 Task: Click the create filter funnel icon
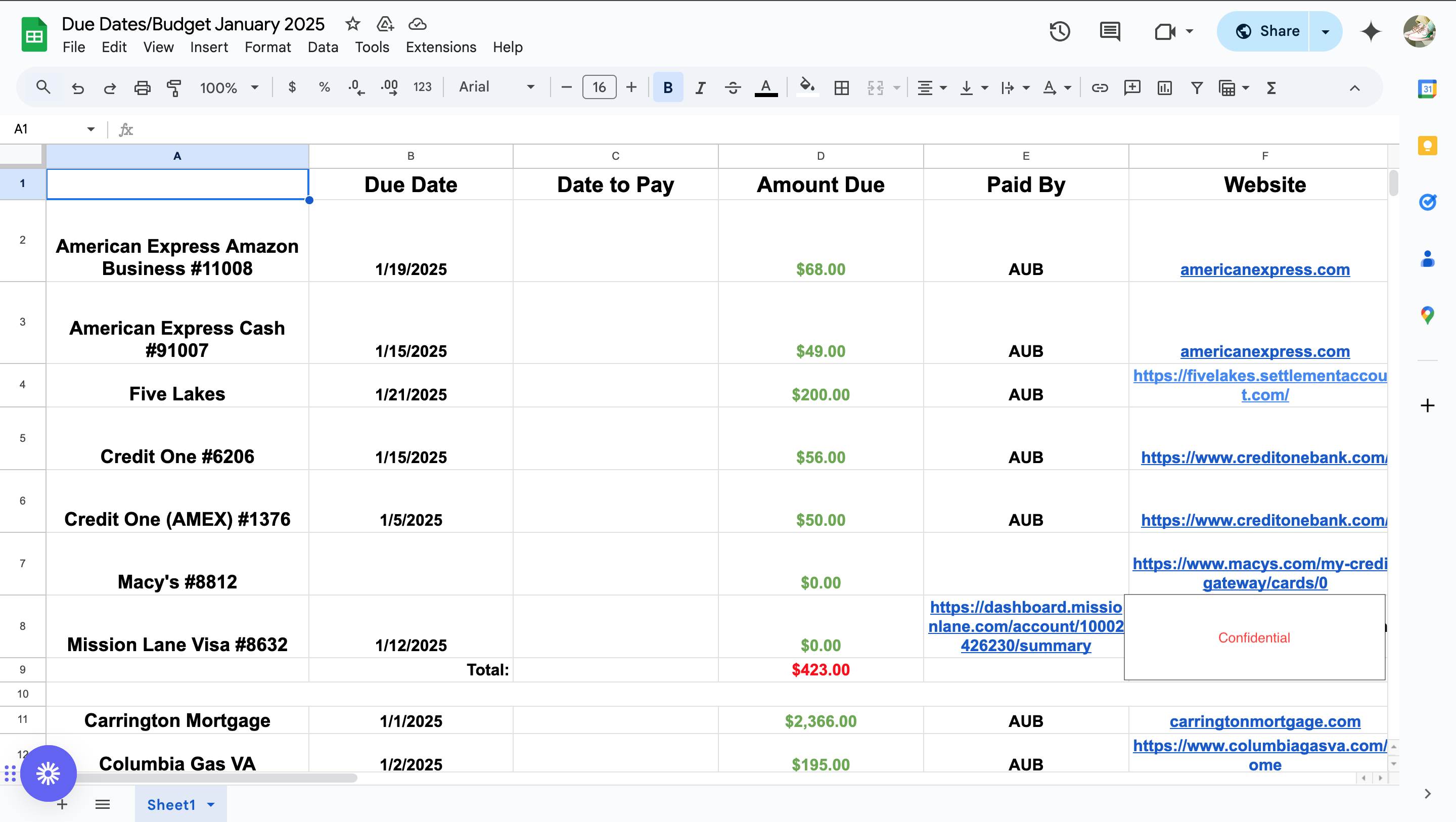pyautogui.click(x=1197, y=87)
